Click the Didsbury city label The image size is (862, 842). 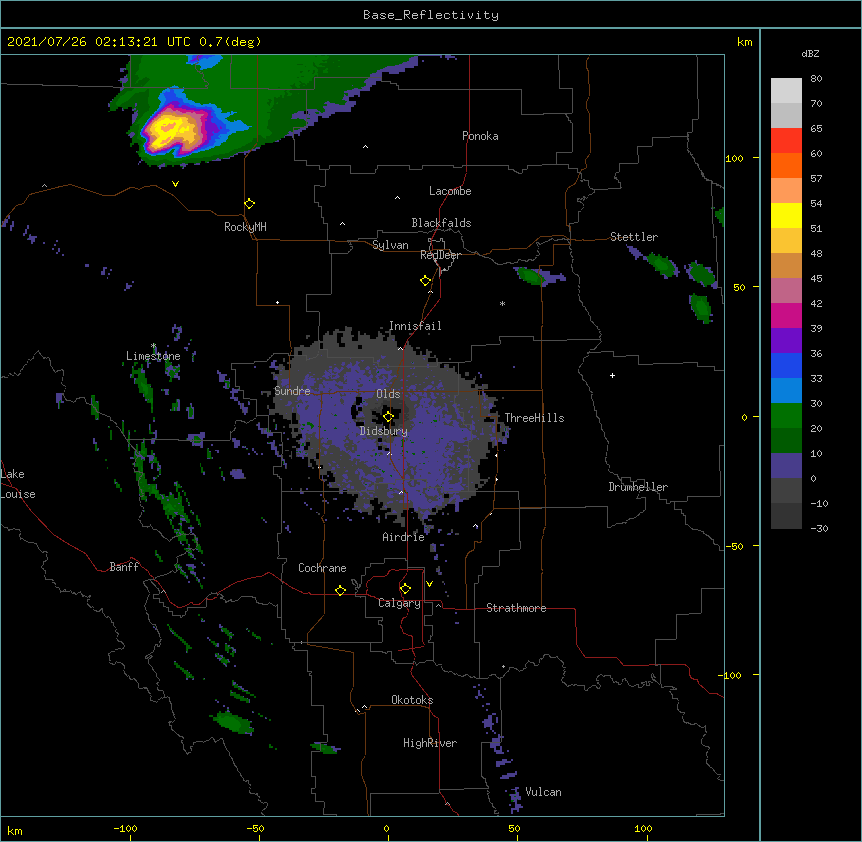[x=384, y=431]
